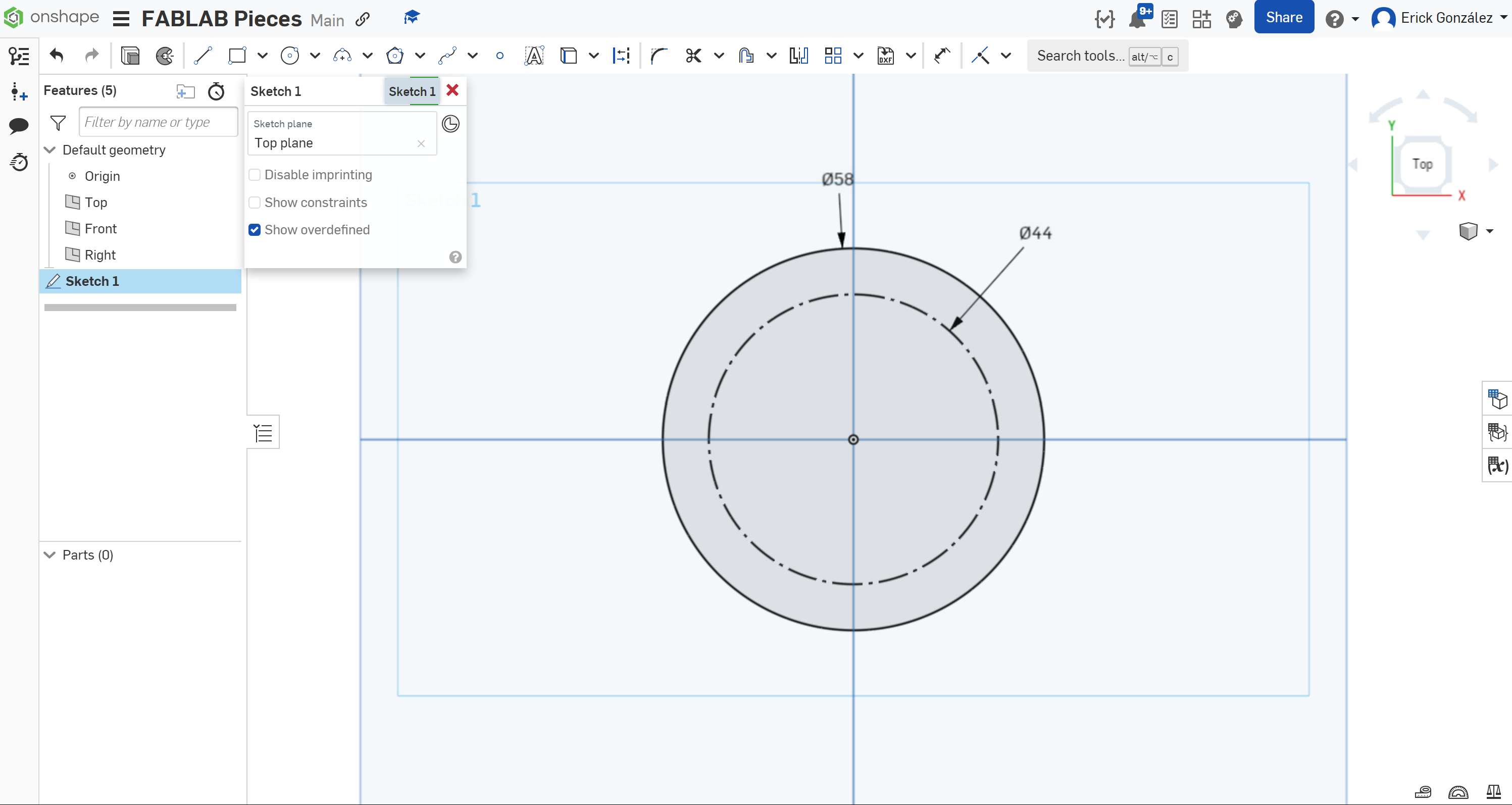The width and height of the screenshot is (1512, 805).
Task: Select the Corner rectangle tool
Action: pos(237,56)
